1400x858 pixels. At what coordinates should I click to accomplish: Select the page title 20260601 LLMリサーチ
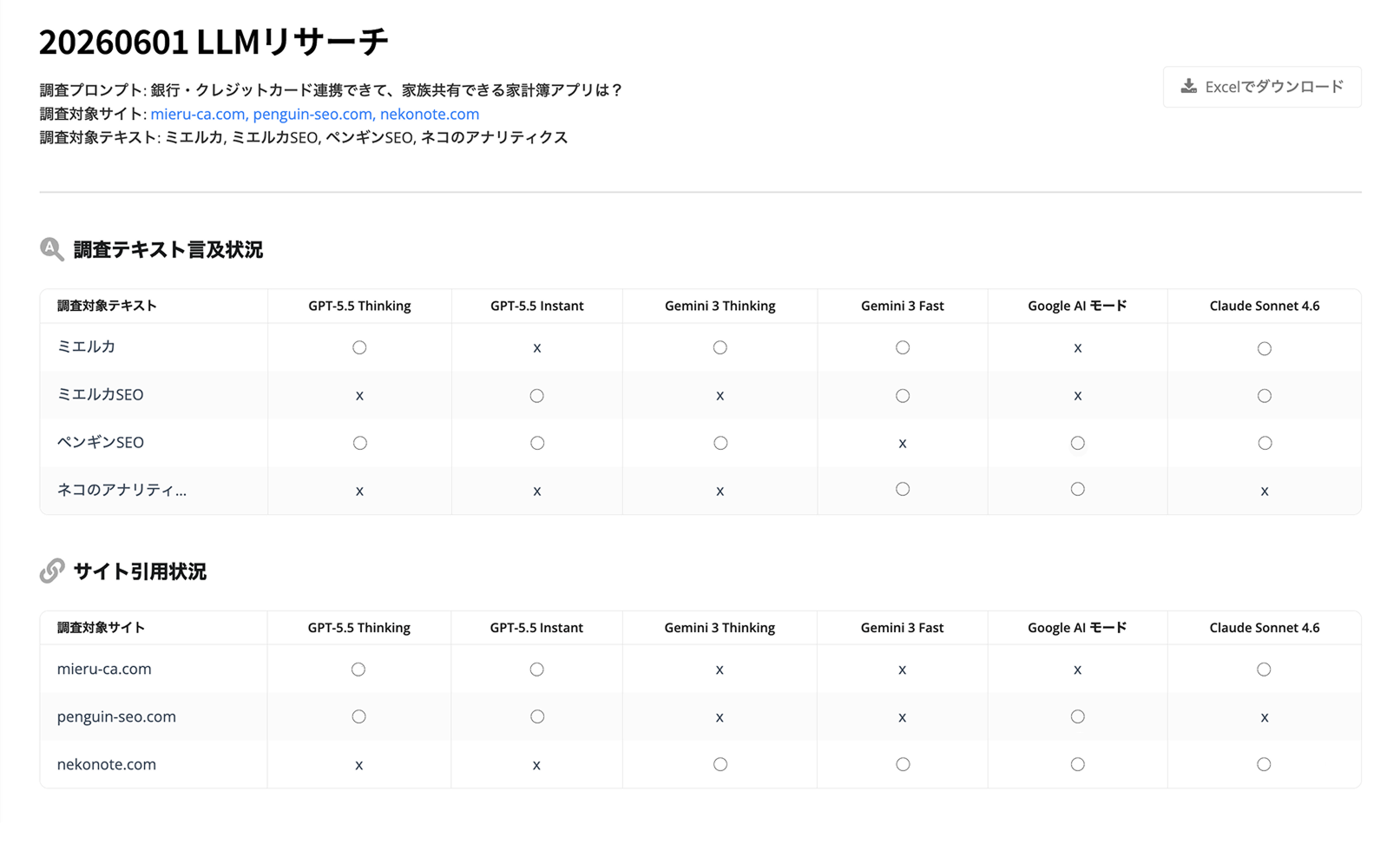tap(214, 42)
